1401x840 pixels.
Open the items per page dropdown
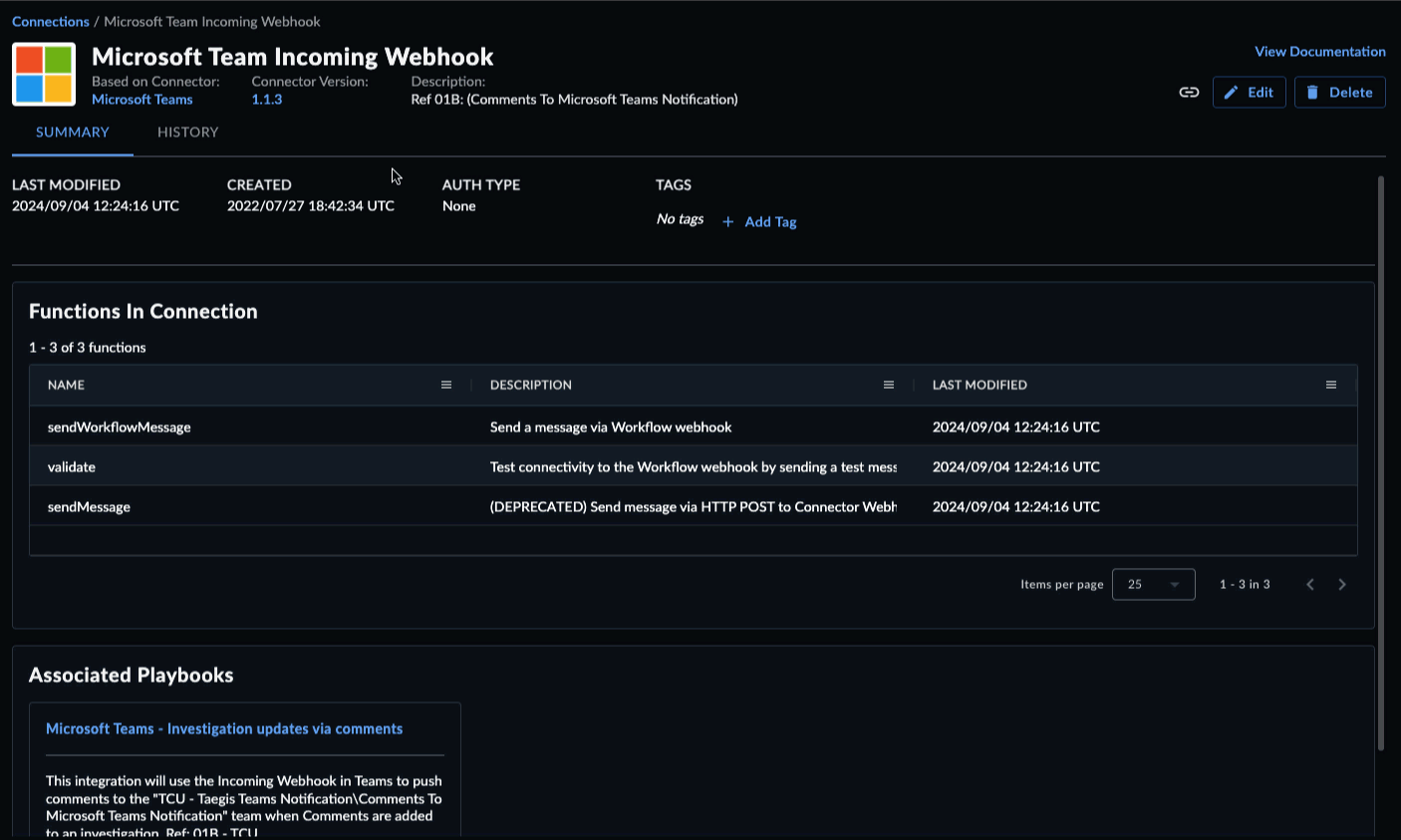click(1153, 584)
